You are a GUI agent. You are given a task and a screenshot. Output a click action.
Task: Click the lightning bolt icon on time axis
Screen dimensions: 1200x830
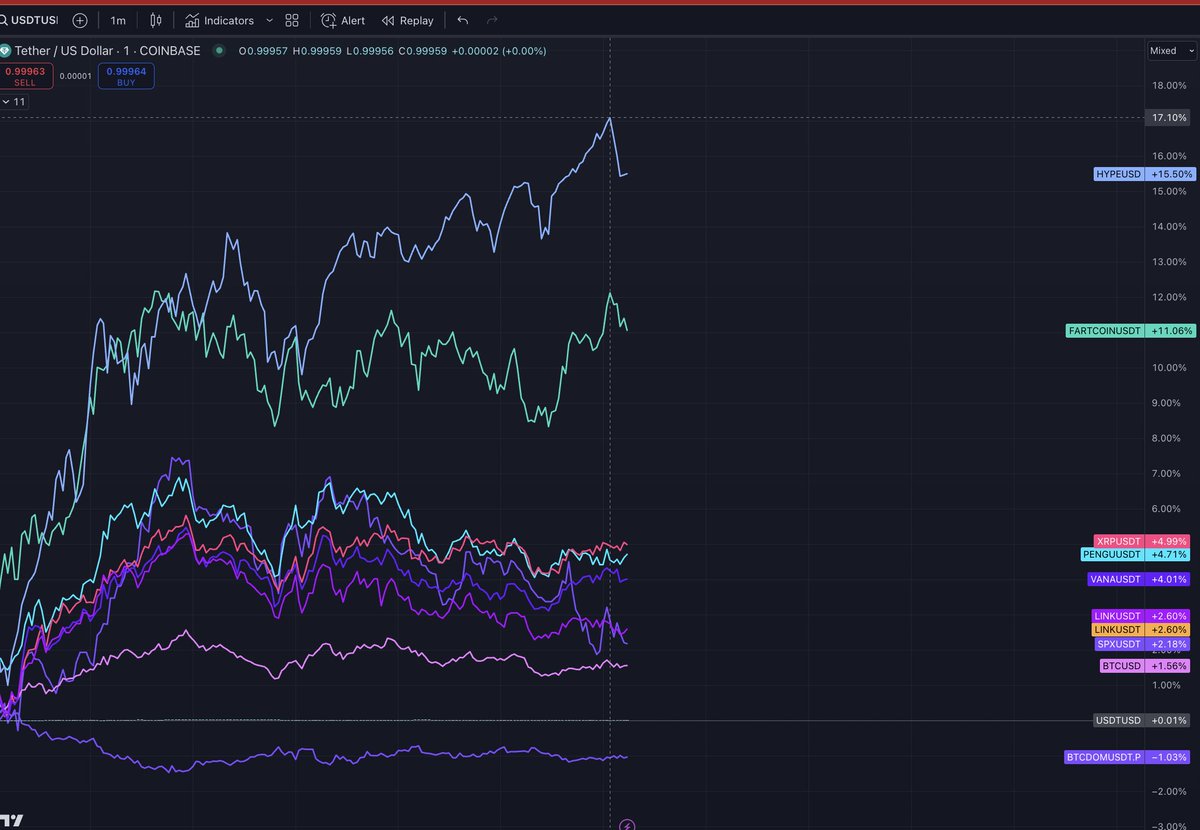click(x=627, y=825)
